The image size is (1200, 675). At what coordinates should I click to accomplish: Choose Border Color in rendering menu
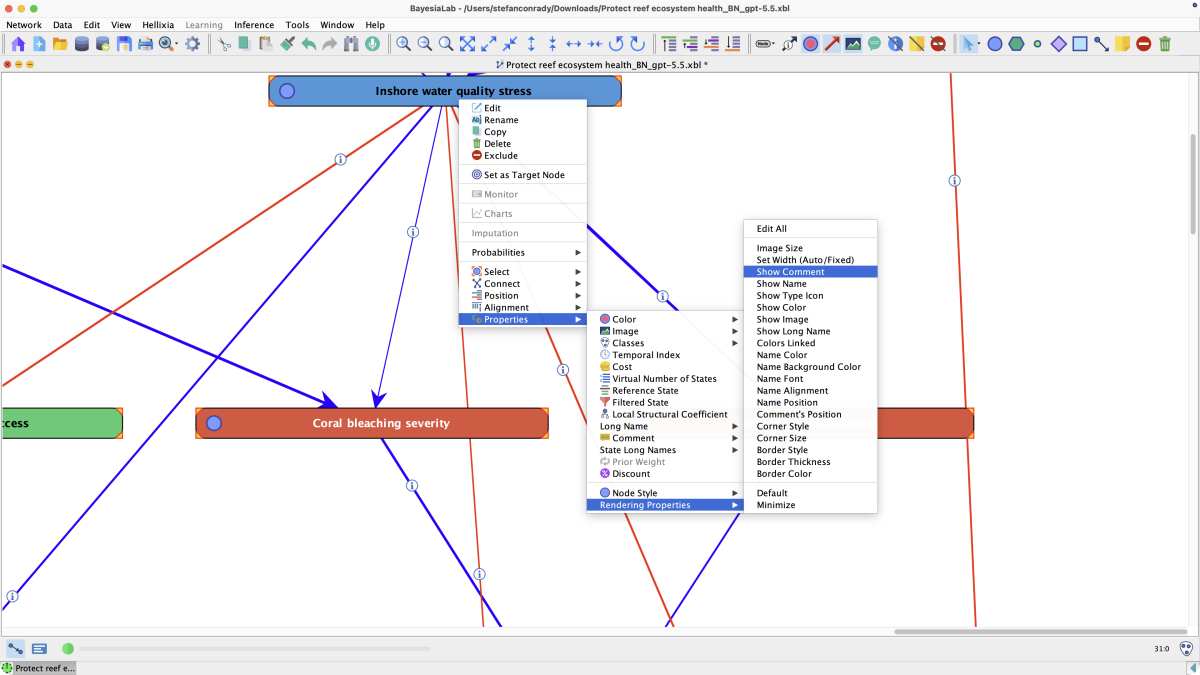pyautogui.click(x=810, y=474)
